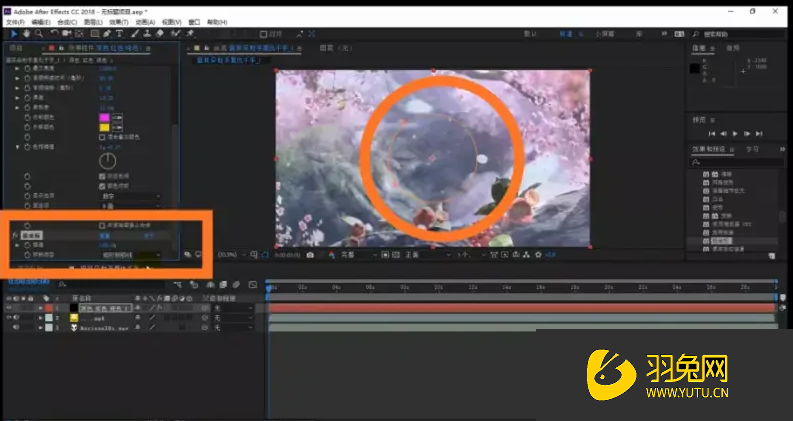Expand layer 3 Horizon20s in timeline
793x421 pixels.
40,327
